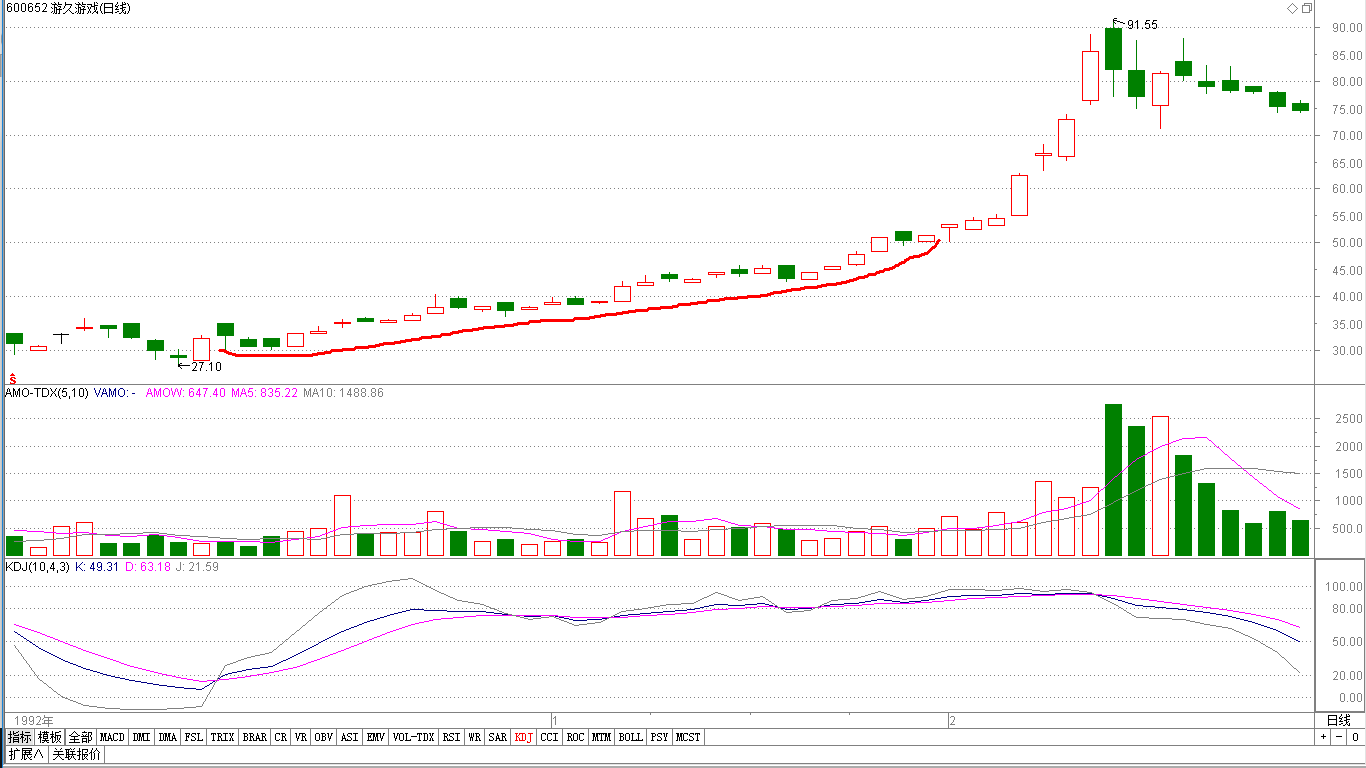
Task: Switch indicator to CR
Action: click(x=281, y=737)
